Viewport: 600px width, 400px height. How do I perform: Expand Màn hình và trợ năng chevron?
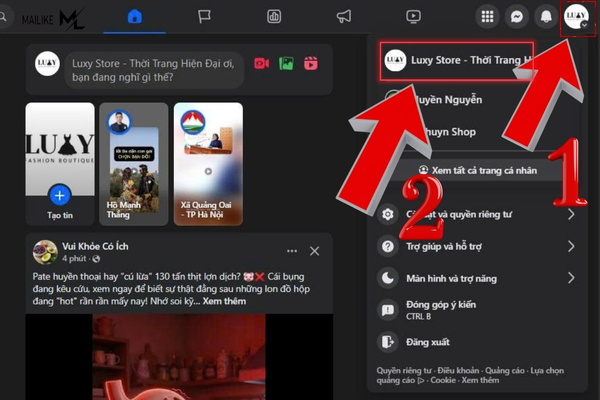click(571, 278)
